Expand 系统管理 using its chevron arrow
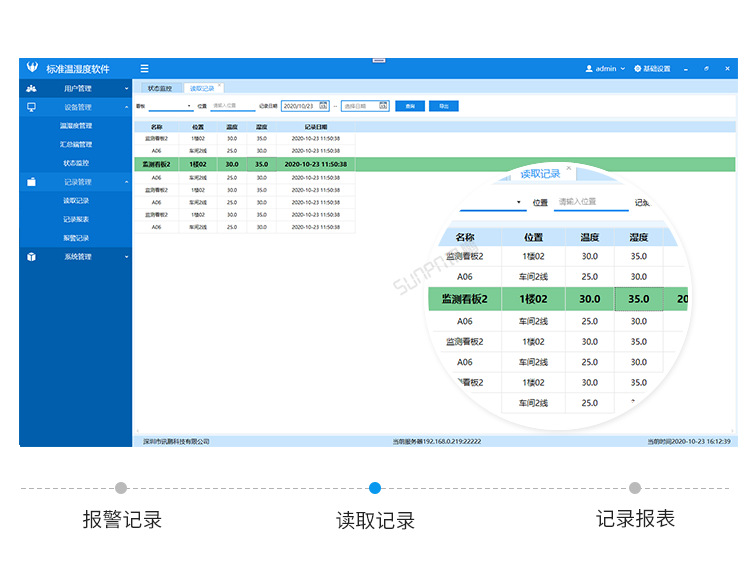 tap(126, 257)
